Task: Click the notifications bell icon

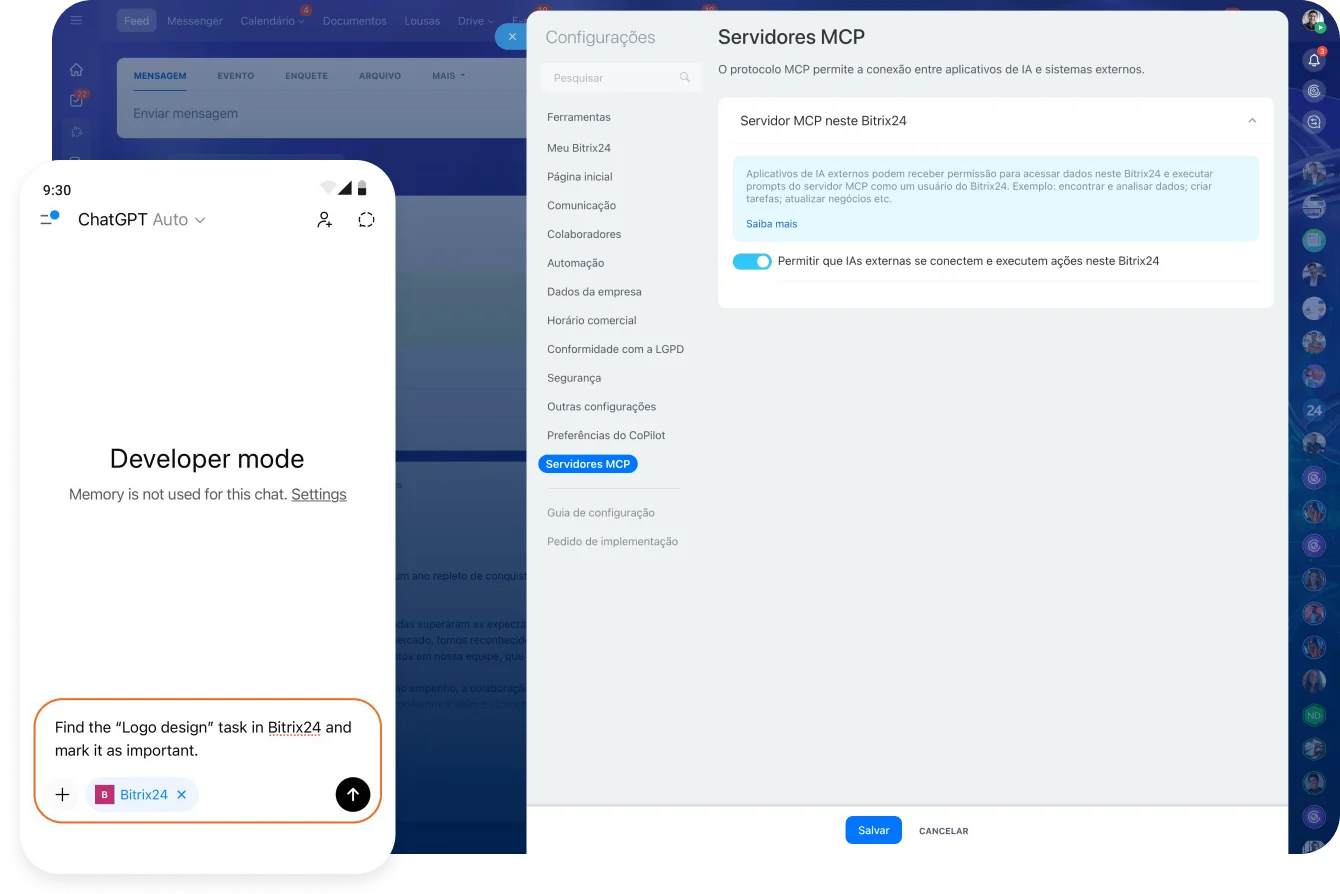Action: tap(1314, 60)
